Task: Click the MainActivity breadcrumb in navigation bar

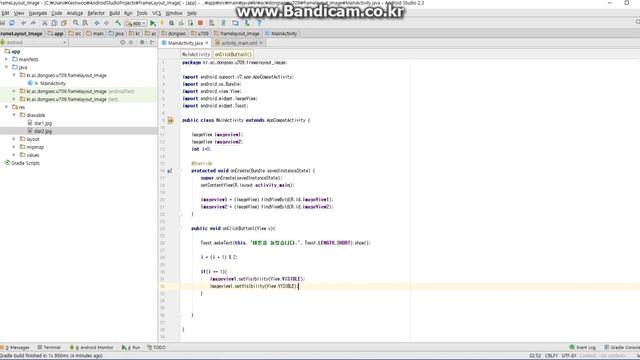Action: pos(281,33)
